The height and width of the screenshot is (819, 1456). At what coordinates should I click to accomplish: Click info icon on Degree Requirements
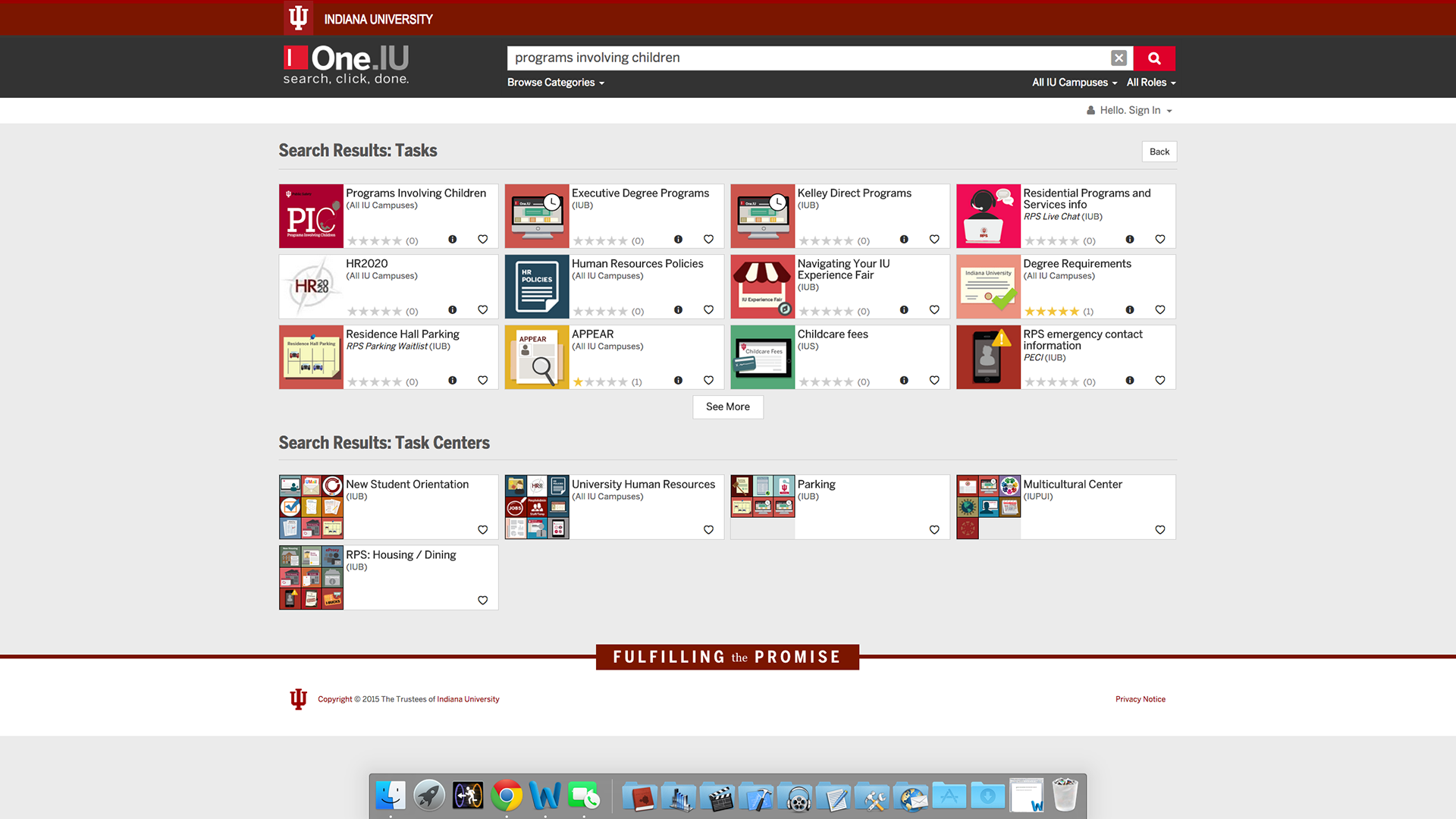1130,310
